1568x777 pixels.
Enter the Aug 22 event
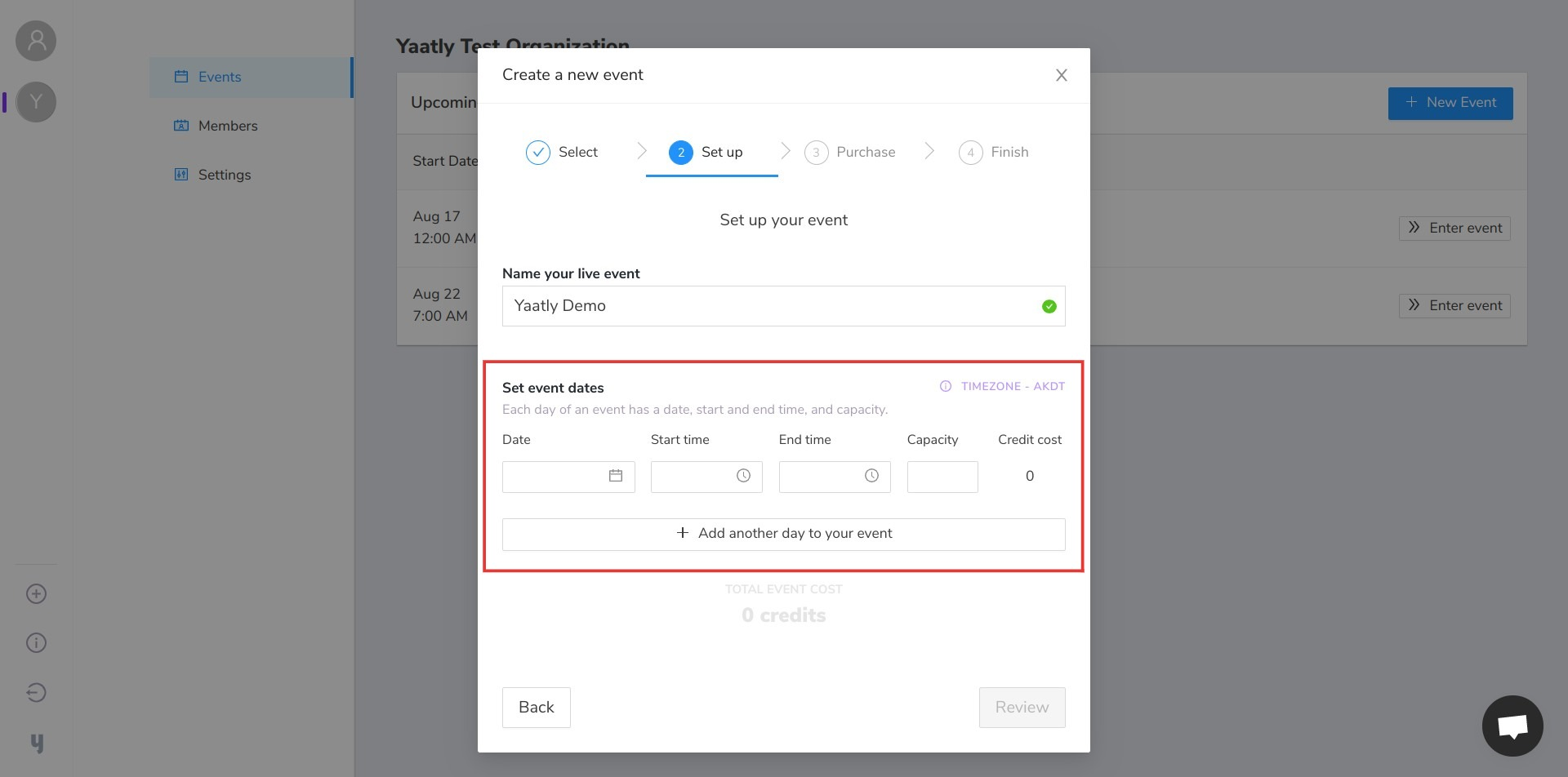click(x=1454, y=305)
